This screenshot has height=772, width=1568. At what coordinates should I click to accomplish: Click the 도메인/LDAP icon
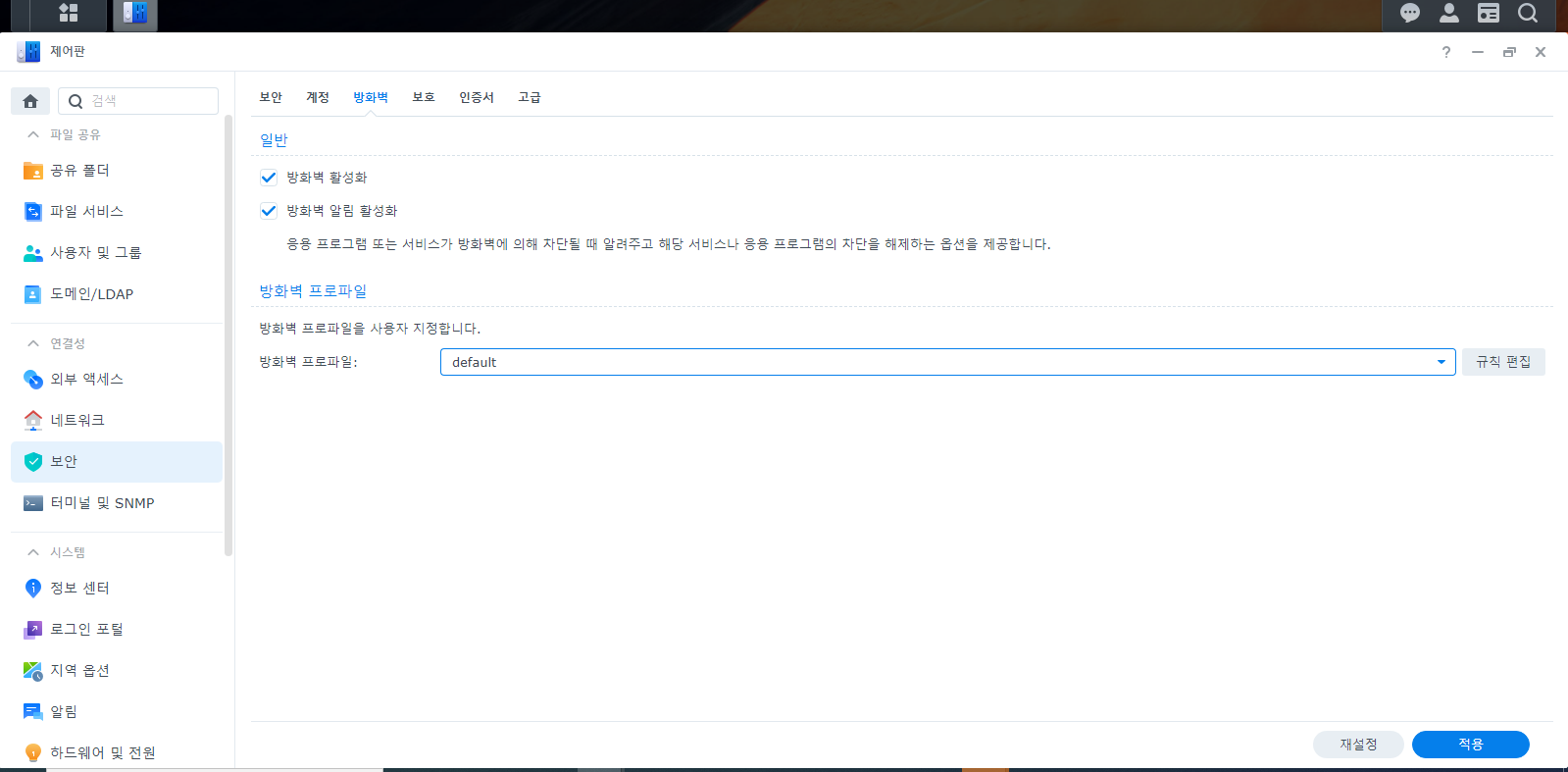[x=32, y=294]
